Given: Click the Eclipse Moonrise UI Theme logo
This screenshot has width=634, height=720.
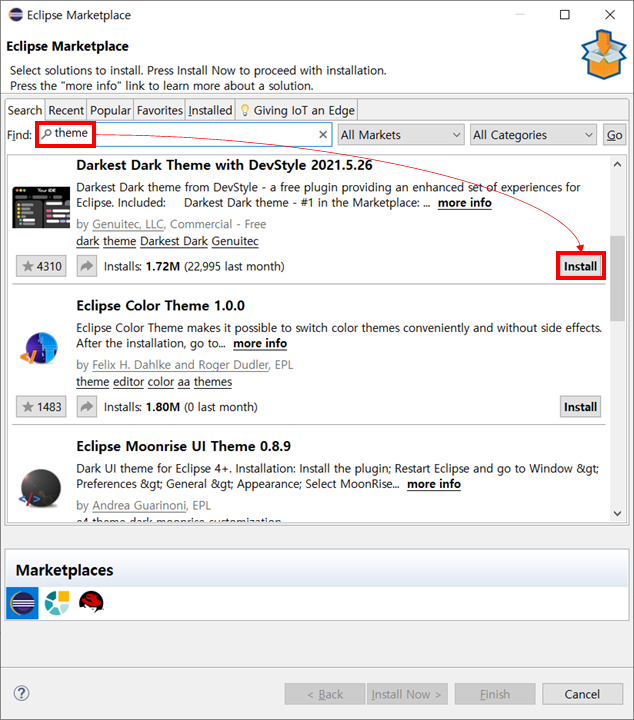Looking at the screenshot, I should [40, 488].
